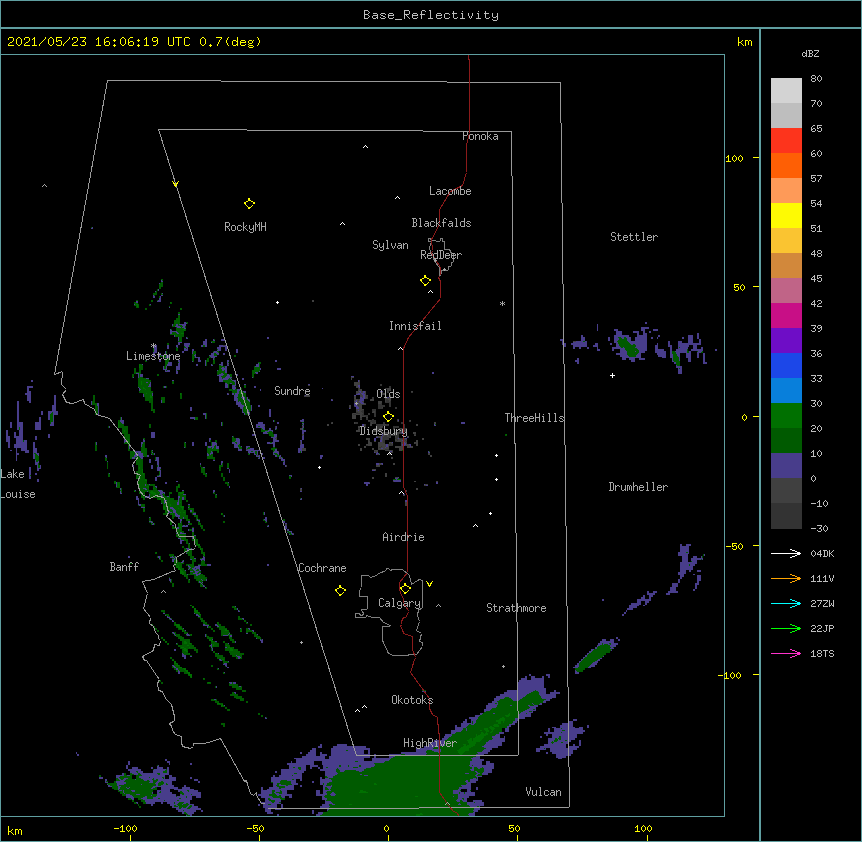This screenshot has width=862, height=842.
Task: Click the yellow V marker northwest of RockyMH
Action: click(175, 184)
